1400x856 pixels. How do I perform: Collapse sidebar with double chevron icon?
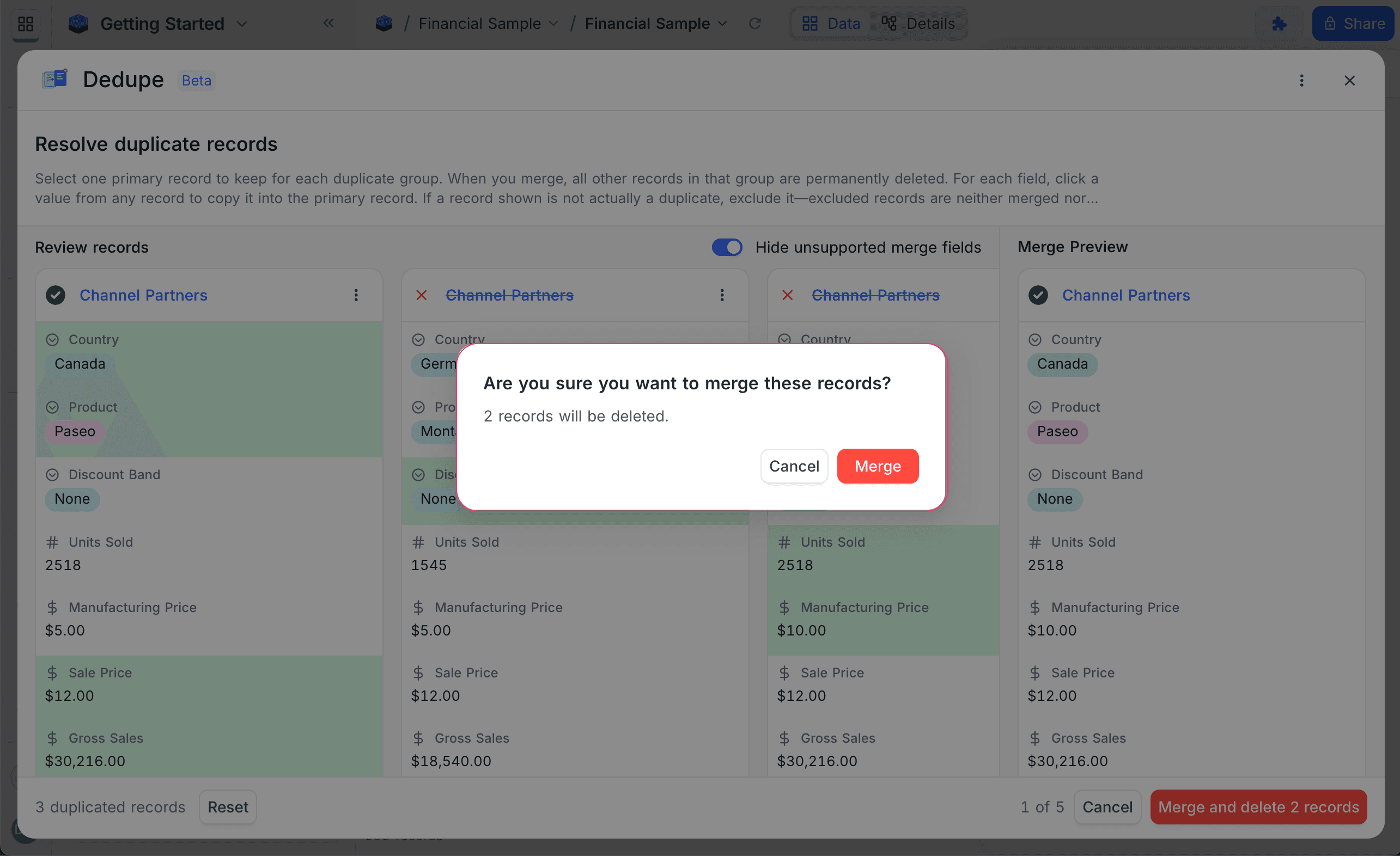328,23
